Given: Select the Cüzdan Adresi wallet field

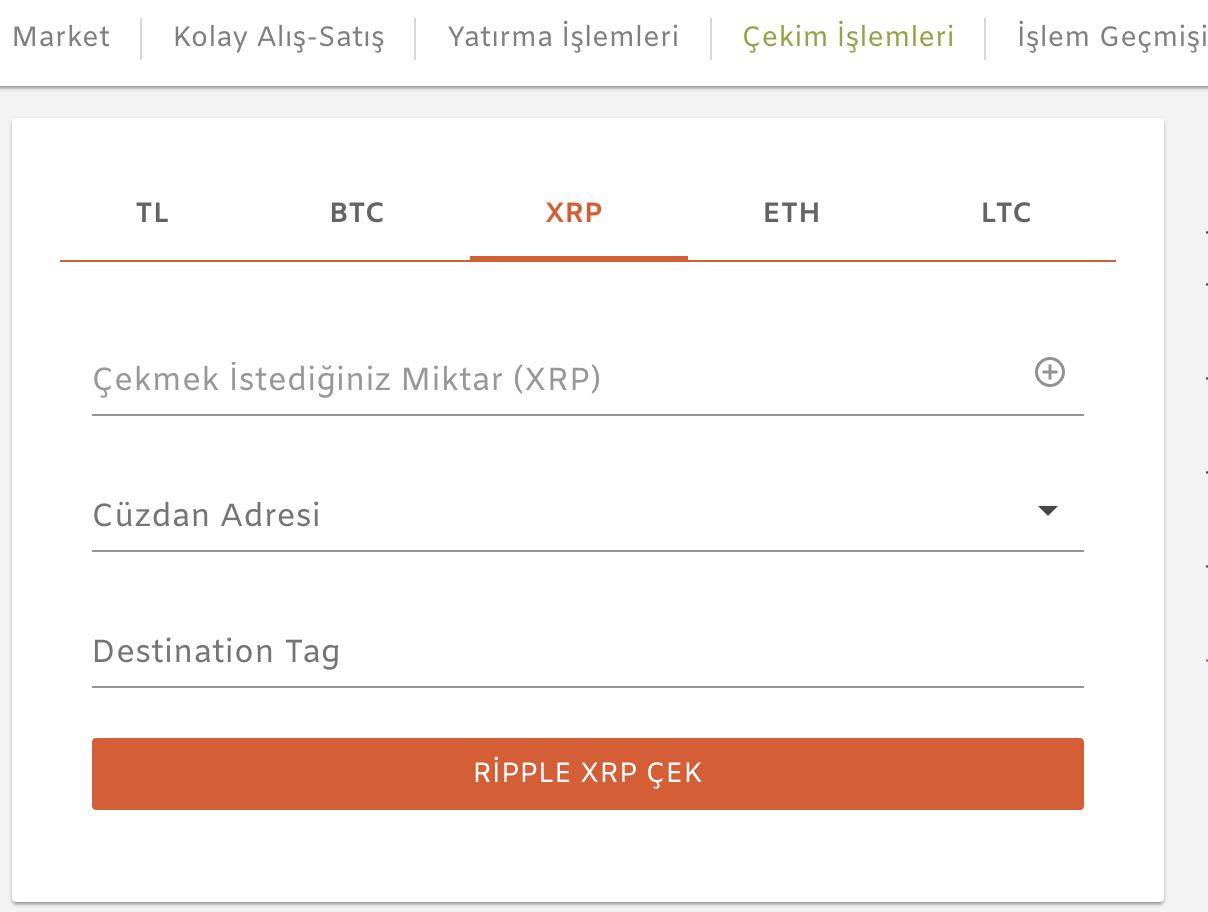Looking at the screenshot, I should [588, 516].
